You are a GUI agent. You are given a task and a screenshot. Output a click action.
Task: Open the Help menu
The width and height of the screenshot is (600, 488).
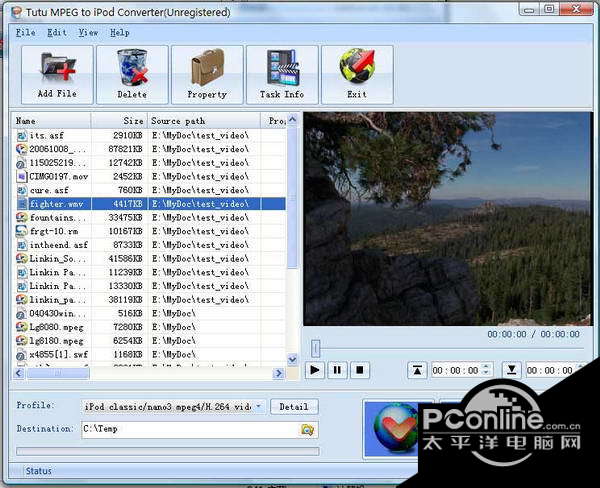click(x=120, y=33)
